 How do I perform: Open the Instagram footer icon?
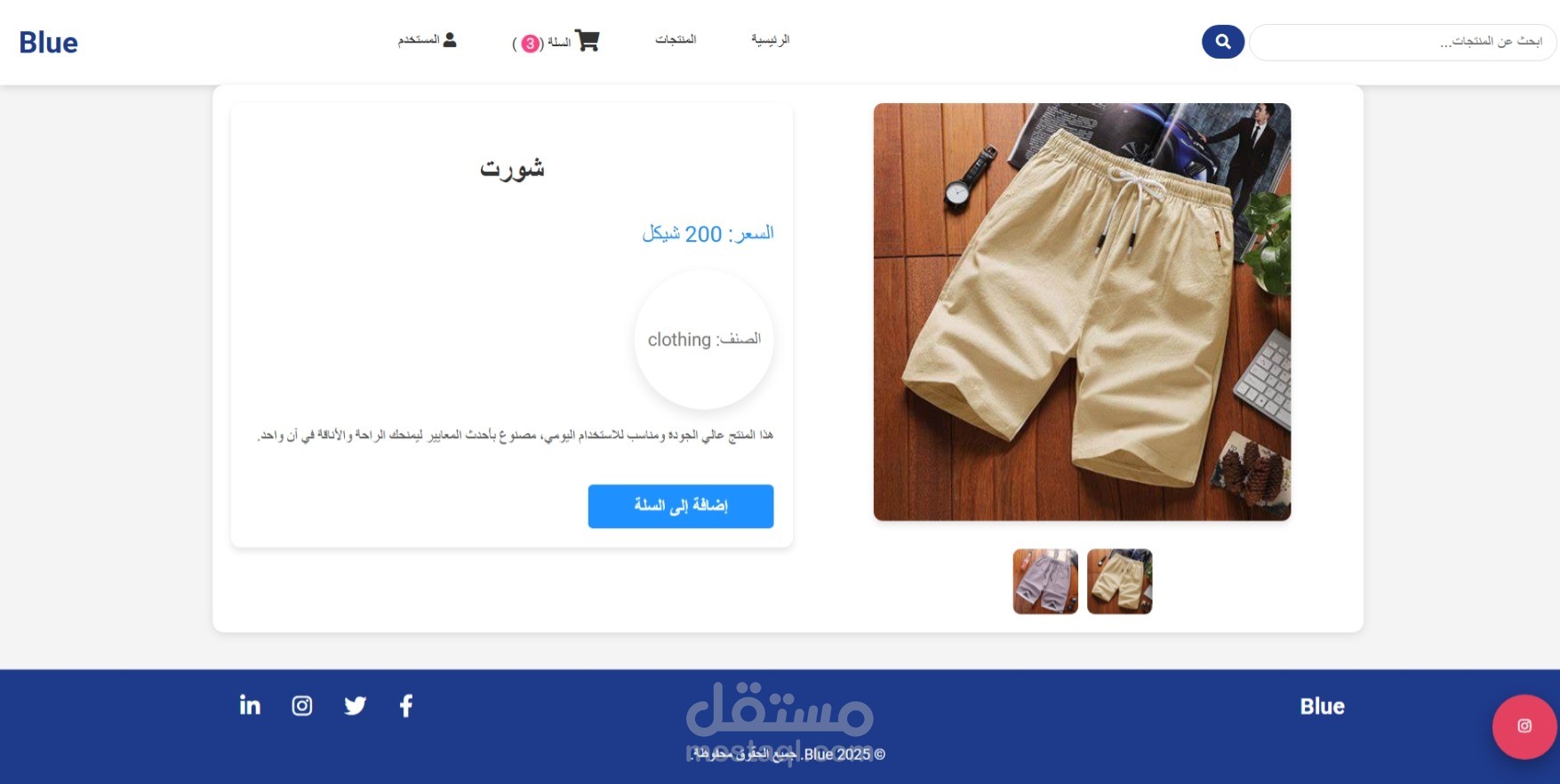pos(302,706)
